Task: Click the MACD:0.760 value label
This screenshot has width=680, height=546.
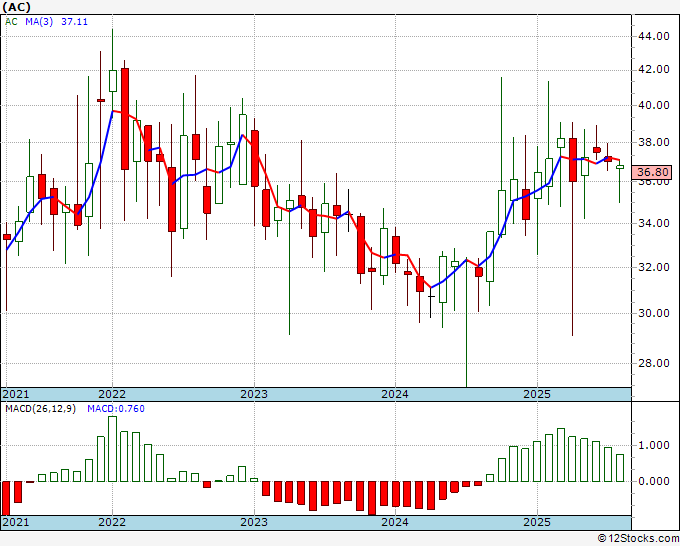Action: (116, 409)
